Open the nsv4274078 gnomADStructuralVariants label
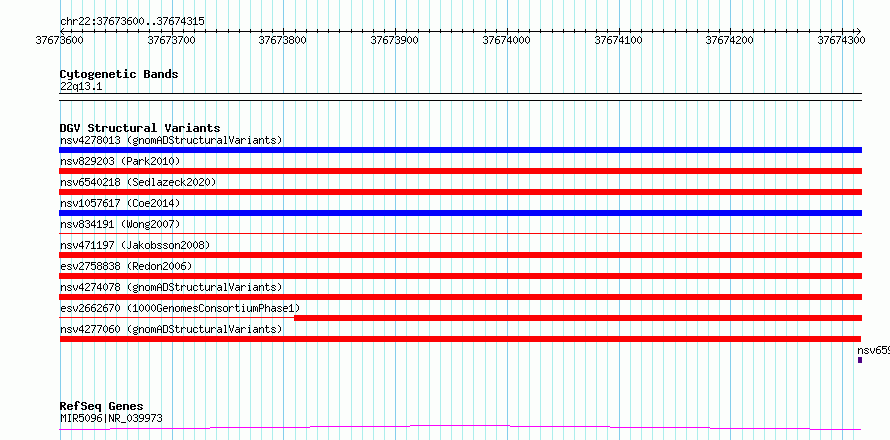The image size is (890, 440). [171, 287]
